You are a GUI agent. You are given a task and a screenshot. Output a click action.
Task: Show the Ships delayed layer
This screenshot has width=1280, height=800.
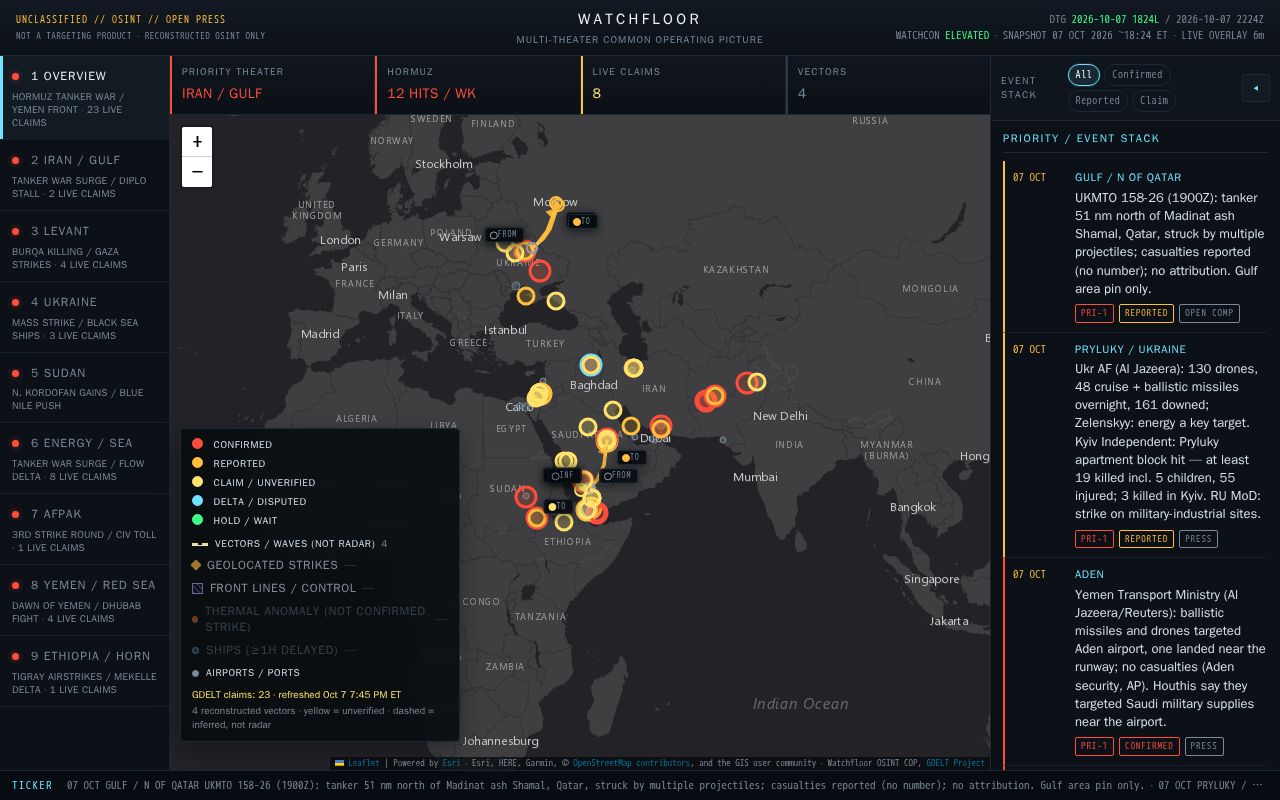tap(274, 650)
